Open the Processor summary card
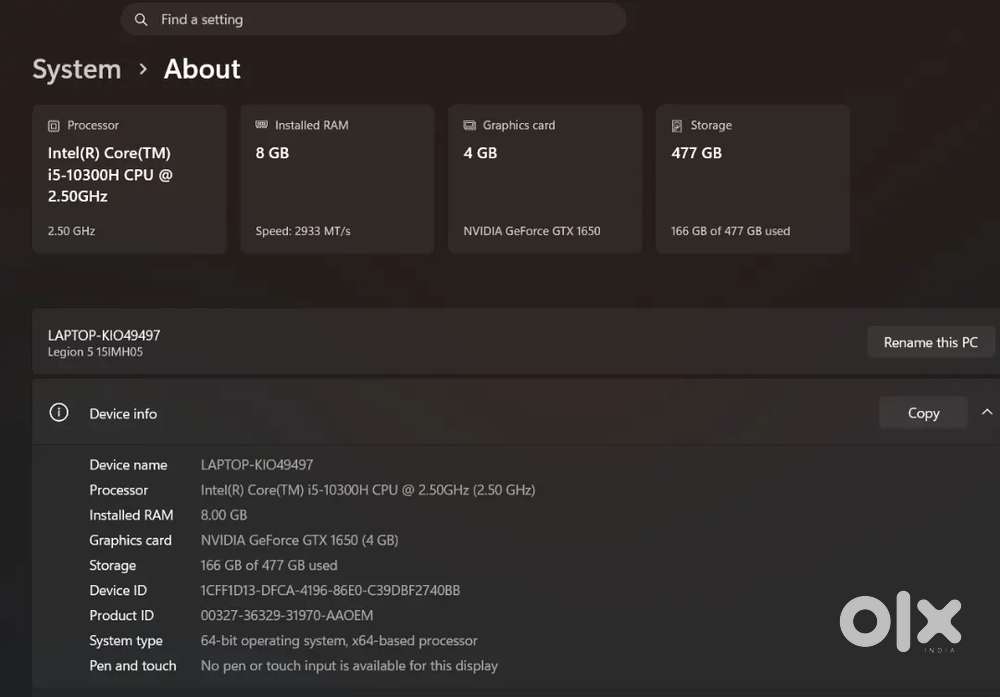Screen dimensions: 1000x697 (x=129, y=179)
